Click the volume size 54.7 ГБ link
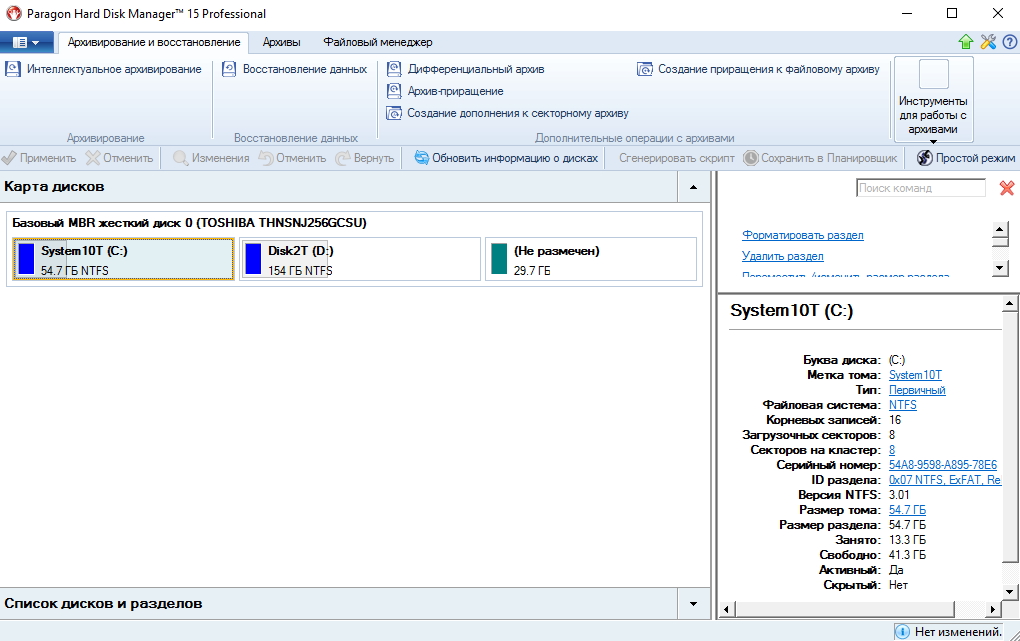This screenshot has width=1020, height=641. (x=907, y=510)
